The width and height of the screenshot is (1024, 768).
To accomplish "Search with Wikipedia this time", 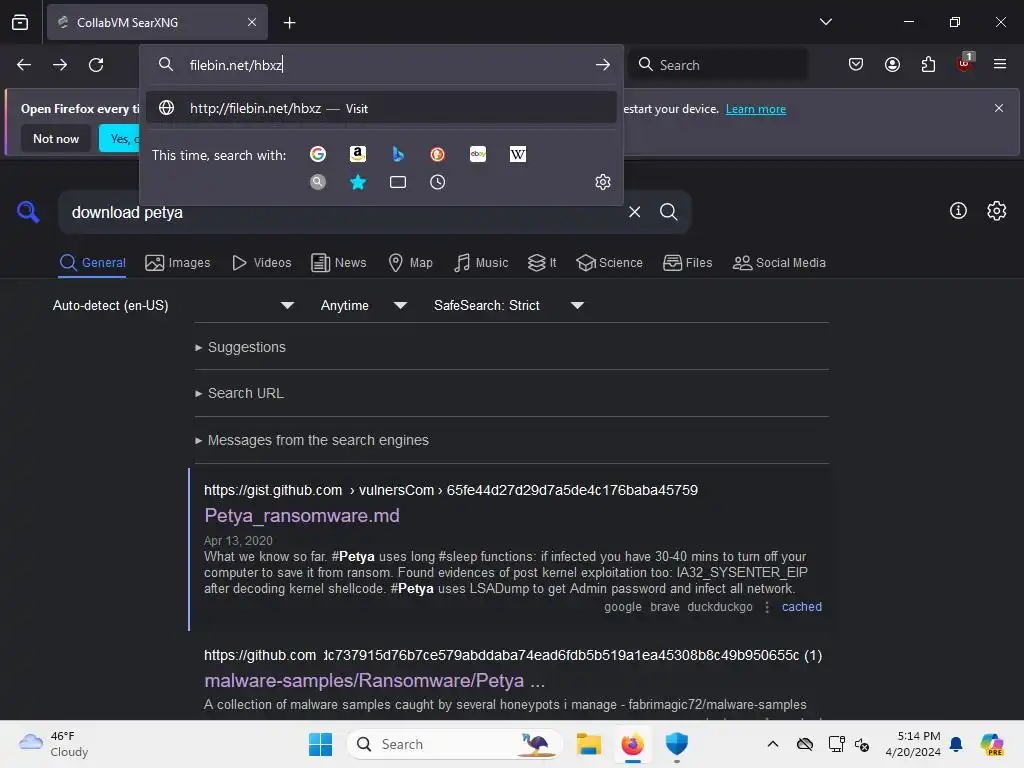I will (518, 154).
